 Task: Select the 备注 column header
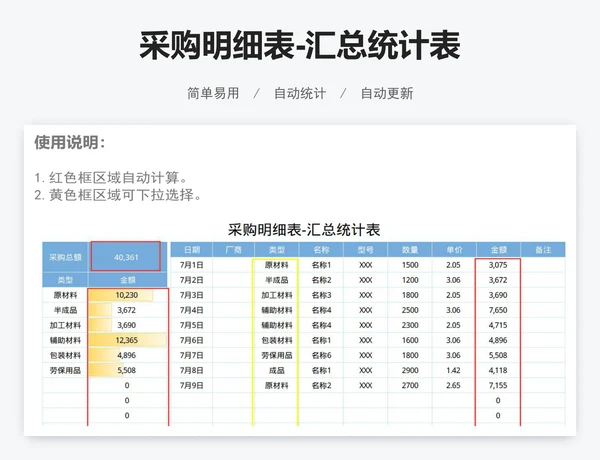543,250
